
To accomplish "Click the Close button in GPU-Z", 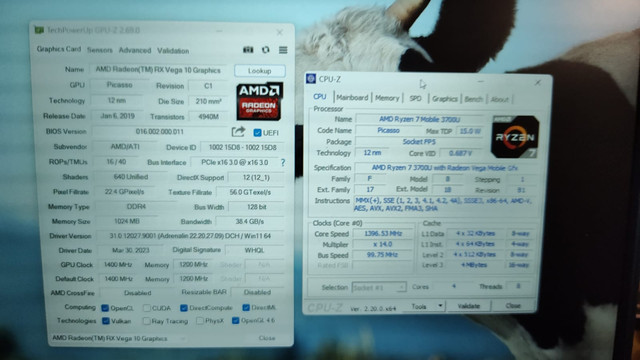I will (x=267, y=338).
